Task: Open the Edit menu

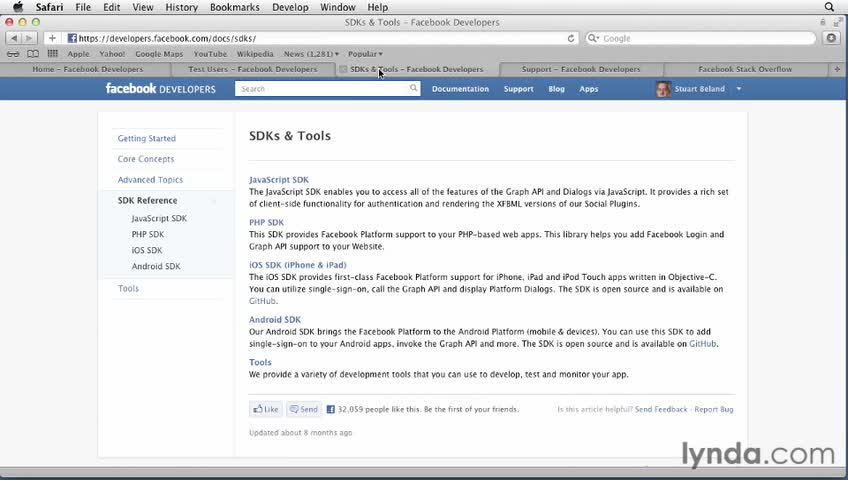Action: 111,7
